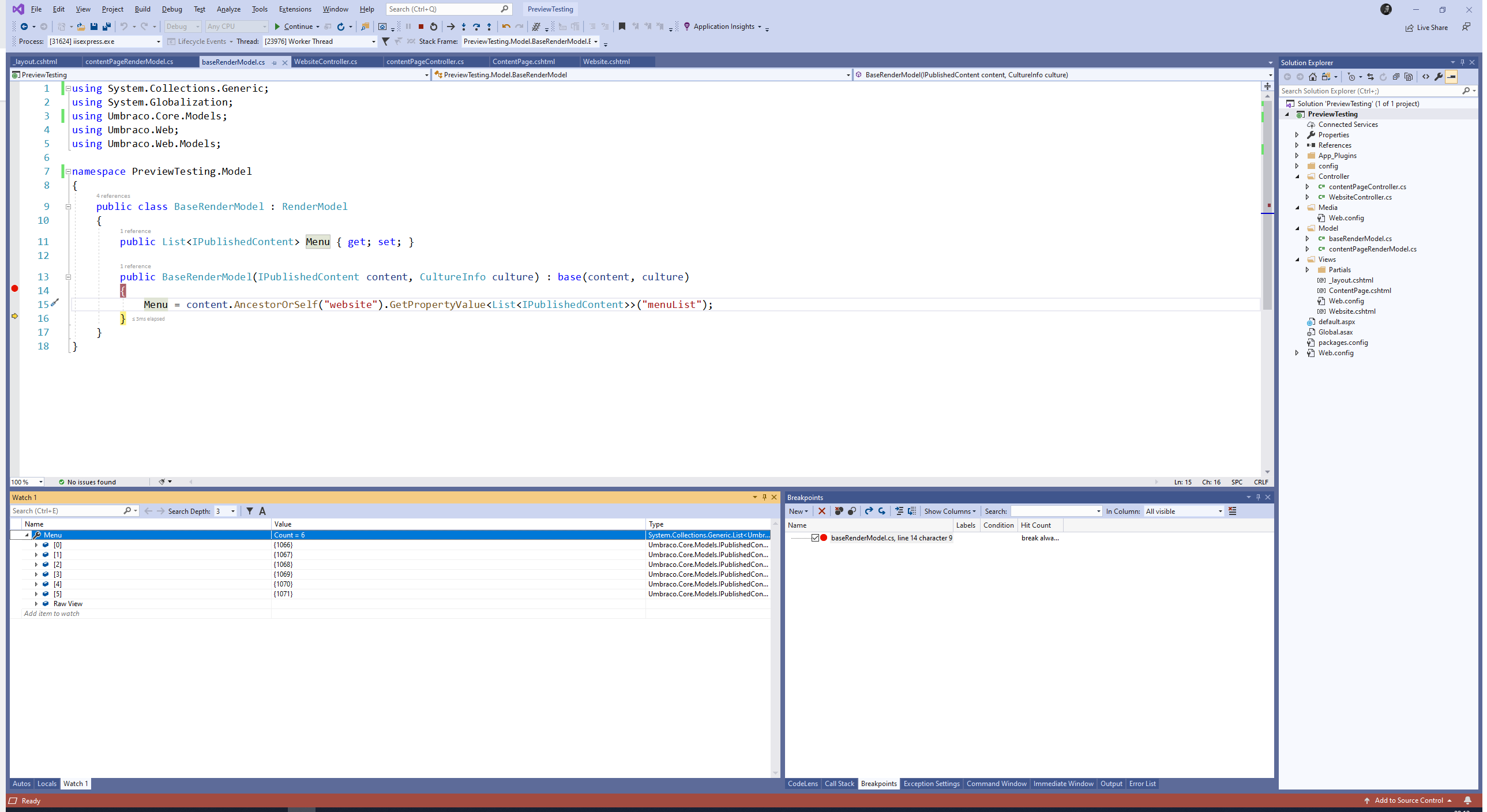Viewport: 1487px width, 812px height.
Task: Click the thread filter funnel icon
Action: (386, 42)
